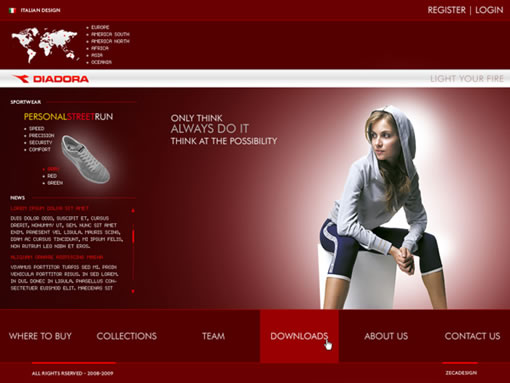Click the news scroll down arrow
Image resolution: width=510 pixels, height=383 pixels.
pyautogui.click(x=133, y=291)
